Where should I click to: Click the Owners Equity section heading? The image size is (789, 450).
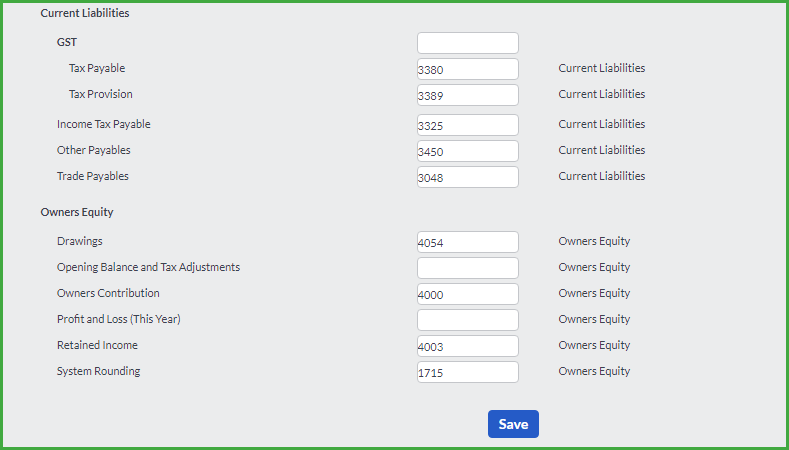[x=76, y=212]
